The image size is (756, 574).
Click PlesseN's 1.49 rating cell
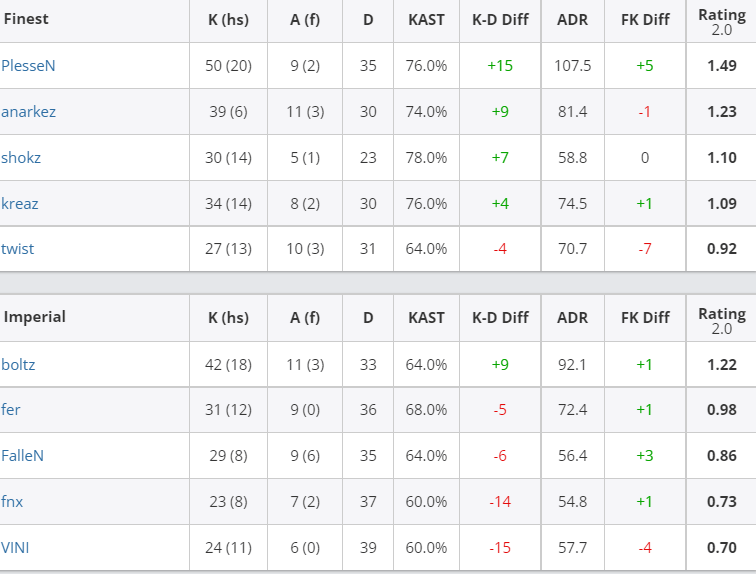coord(722,66)
